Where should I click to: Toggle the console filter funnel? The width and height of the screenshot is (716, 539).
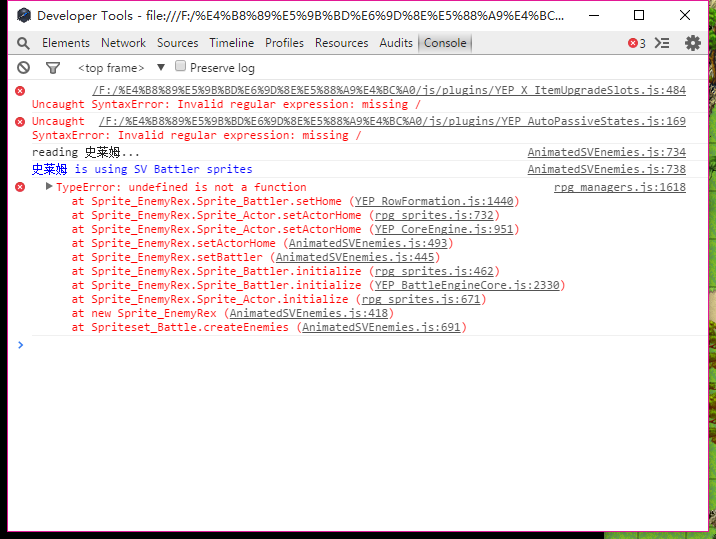(x=53, y=68)
